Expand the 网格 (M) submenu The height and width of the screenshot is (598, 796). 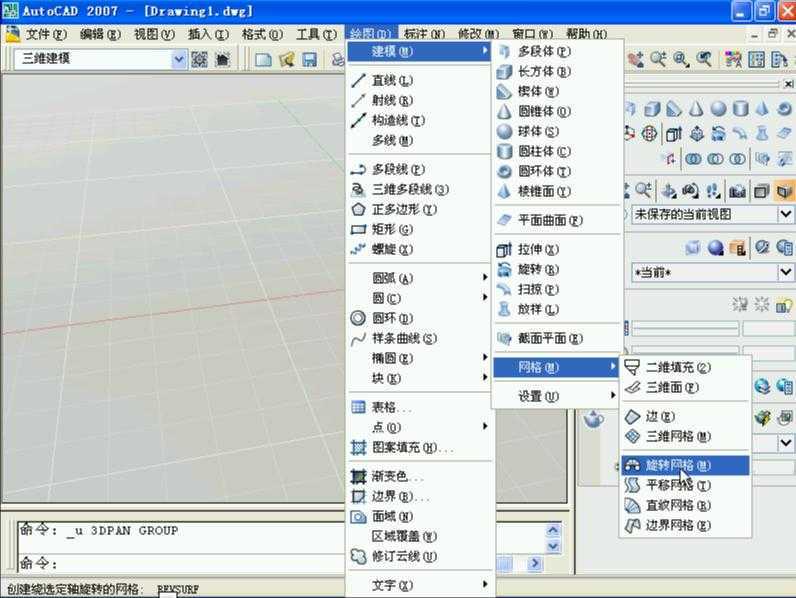tap(556, 367)
